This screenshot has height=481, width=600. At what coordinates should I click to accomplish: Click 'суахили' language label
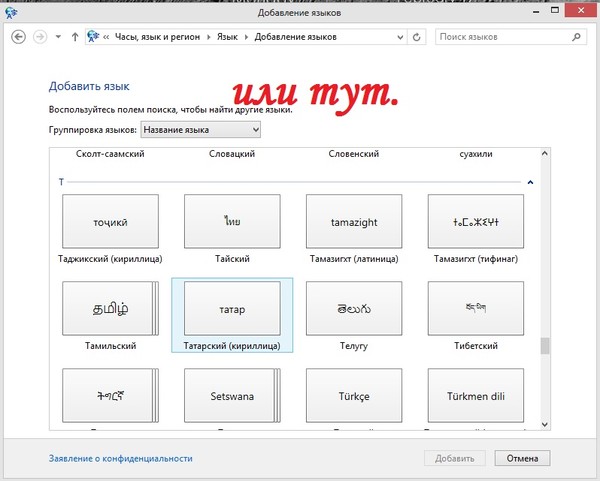476,154
